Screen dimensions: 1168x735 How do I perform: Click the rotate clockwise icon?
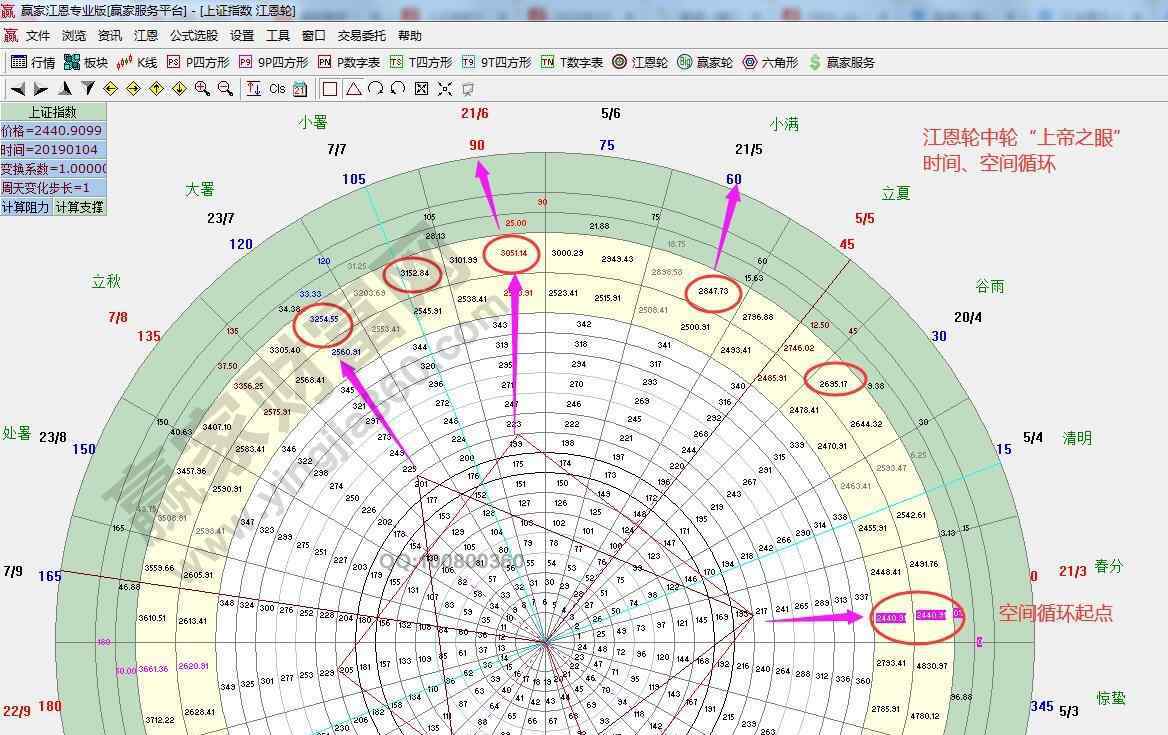[x=375, y=89]
